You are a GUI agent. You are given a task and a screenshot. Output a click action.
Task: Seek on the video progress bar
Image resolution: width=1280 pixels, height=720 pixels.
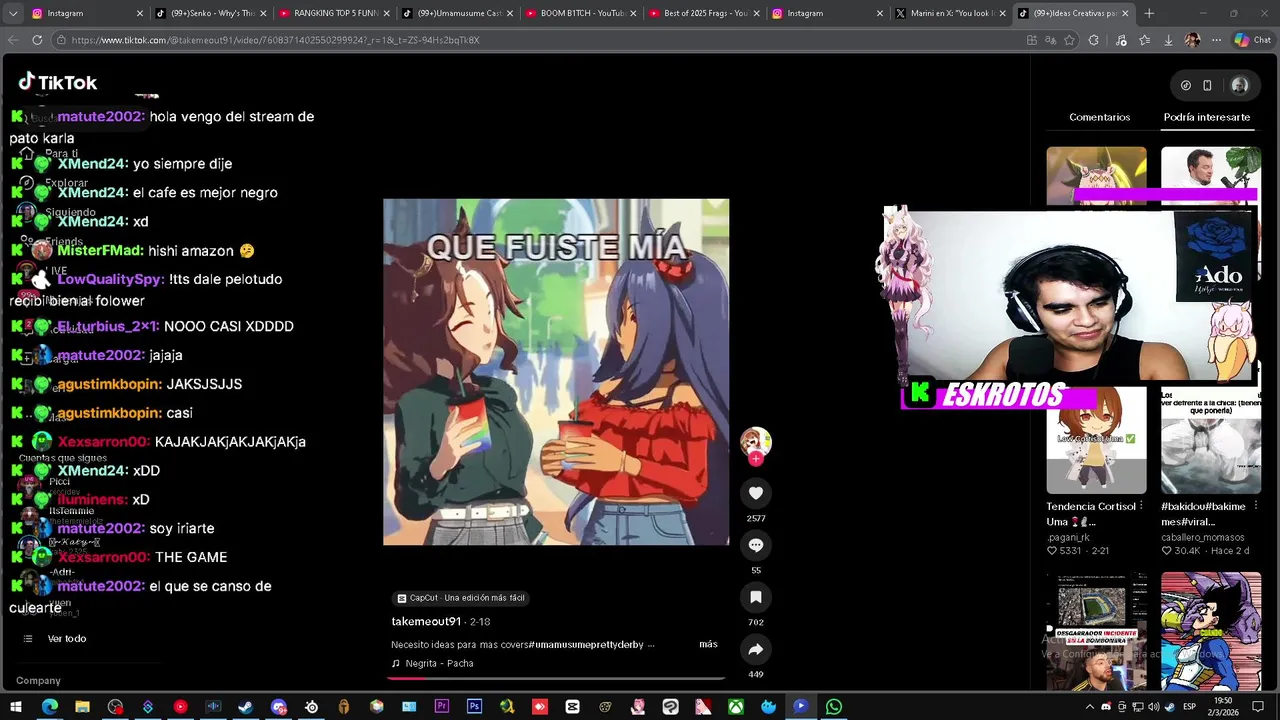[x=556, y=678]
